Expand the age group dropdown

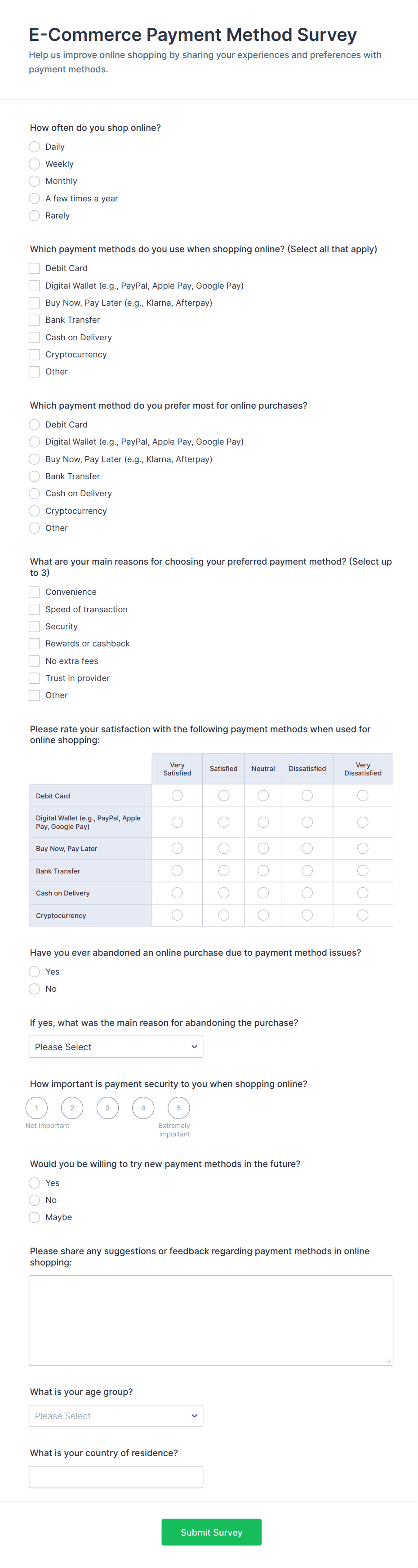click(x=116, y=1416)
